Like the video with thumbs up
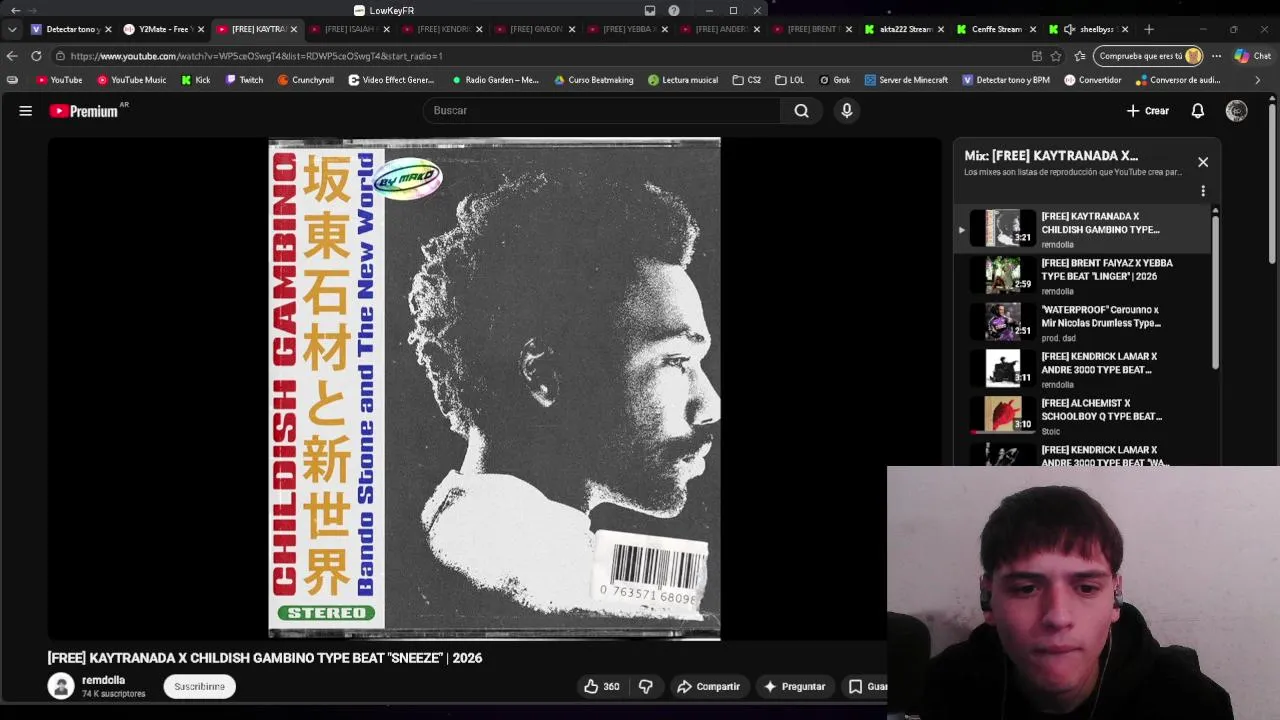This screenshot has height=720, width=1280. click(601, 687)
